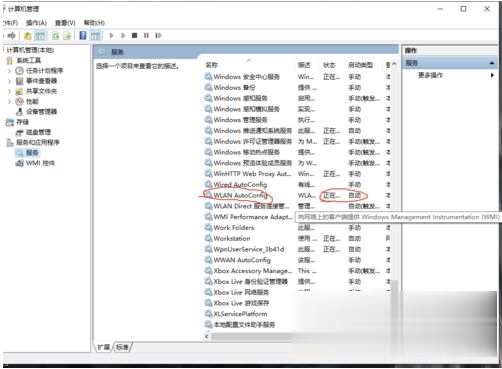The width and height of the screenshot is (502, 369).
Task: Select the WinHTTP Web Proxy Aut... service
Action: coord(297,174)
